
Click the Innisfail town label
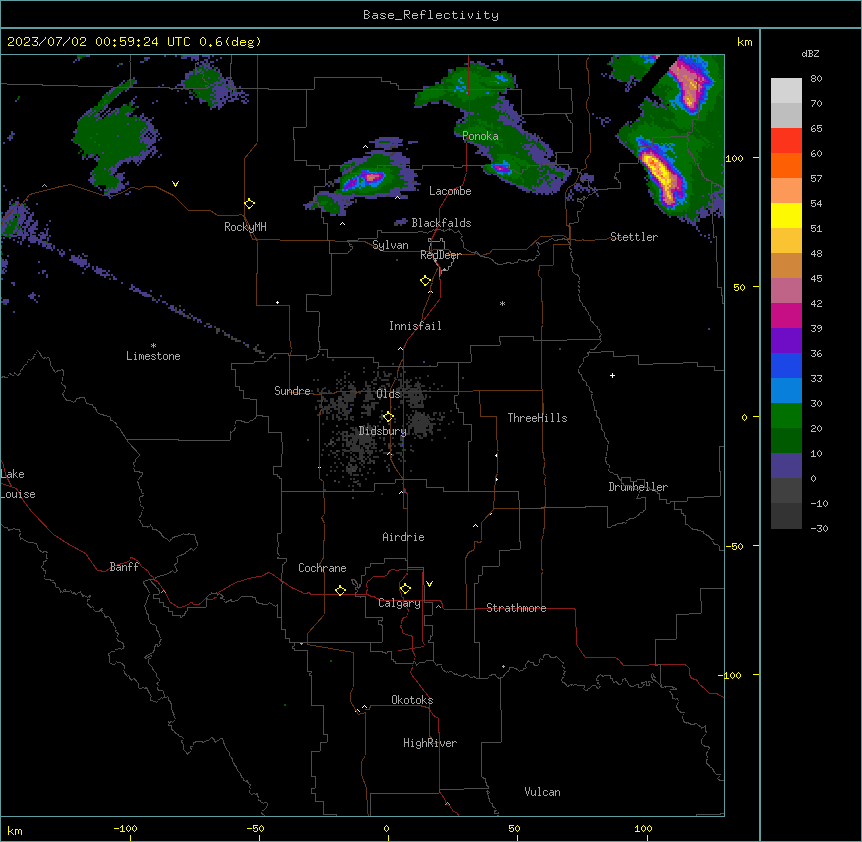(x=415, y=326)
